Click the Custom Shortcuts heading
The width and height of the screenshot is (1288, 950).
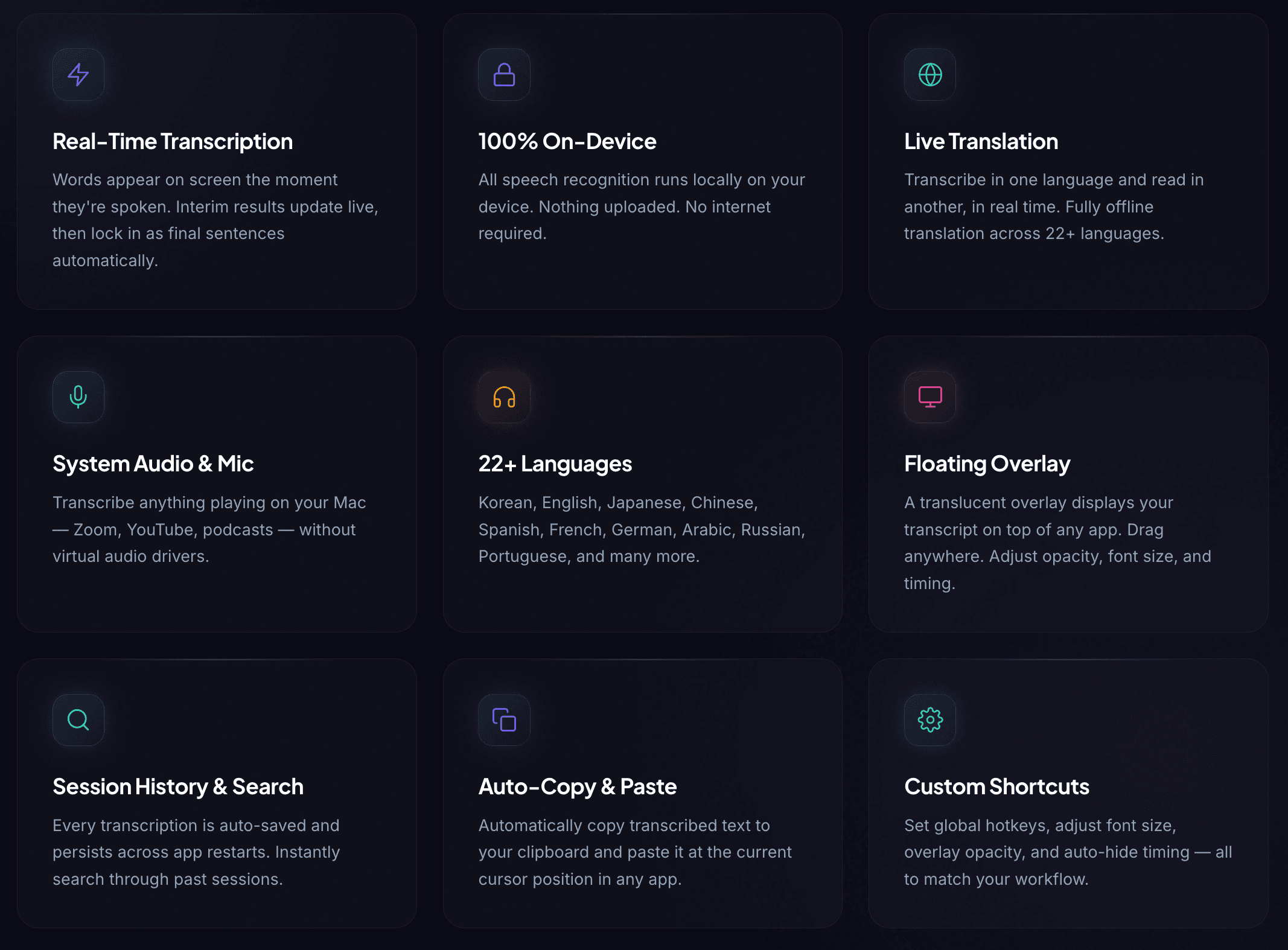(x=996, y=786)
